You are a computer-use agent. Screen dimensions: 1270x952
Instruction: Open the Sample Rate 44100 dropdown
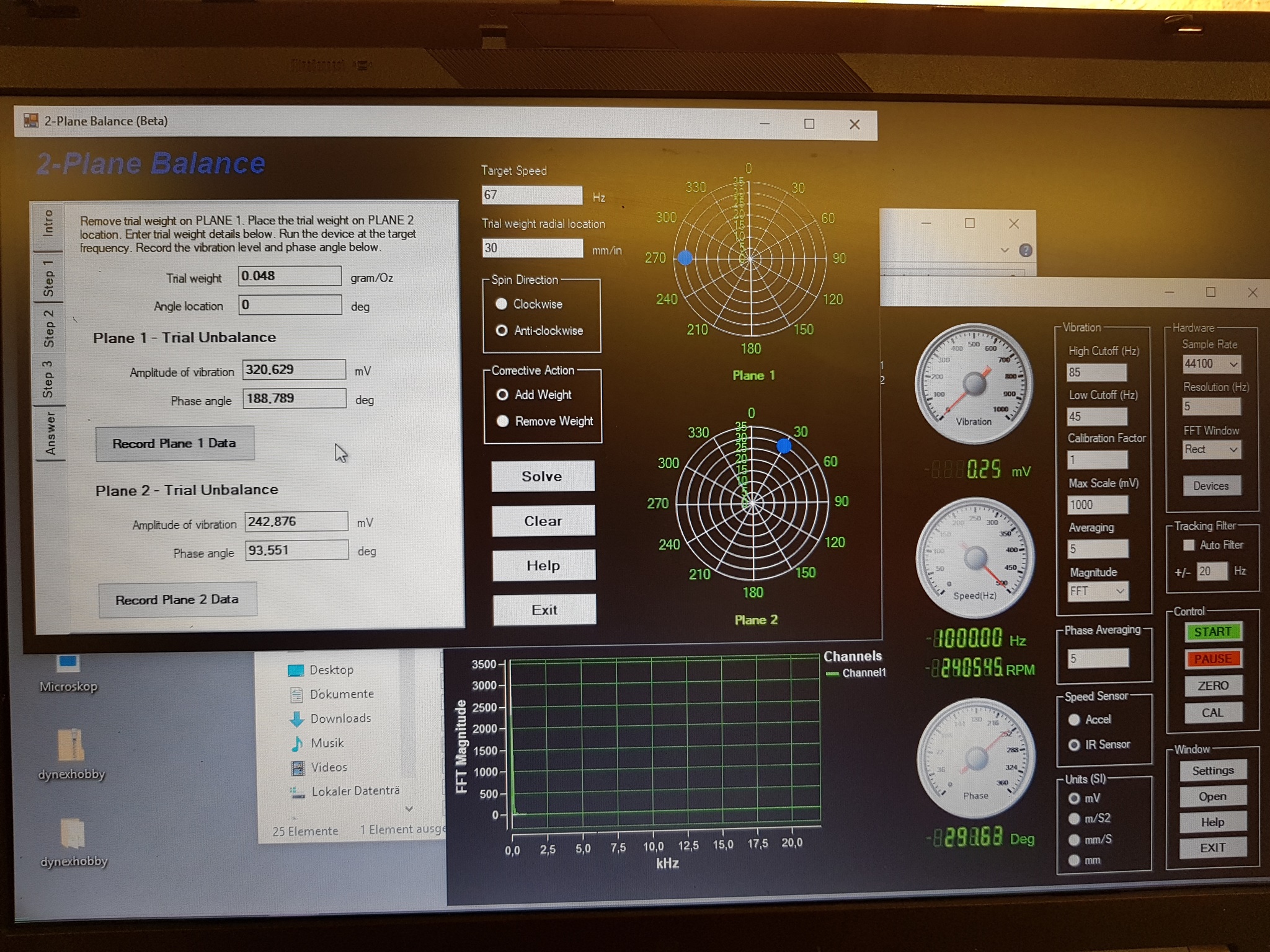(1212, 364)
